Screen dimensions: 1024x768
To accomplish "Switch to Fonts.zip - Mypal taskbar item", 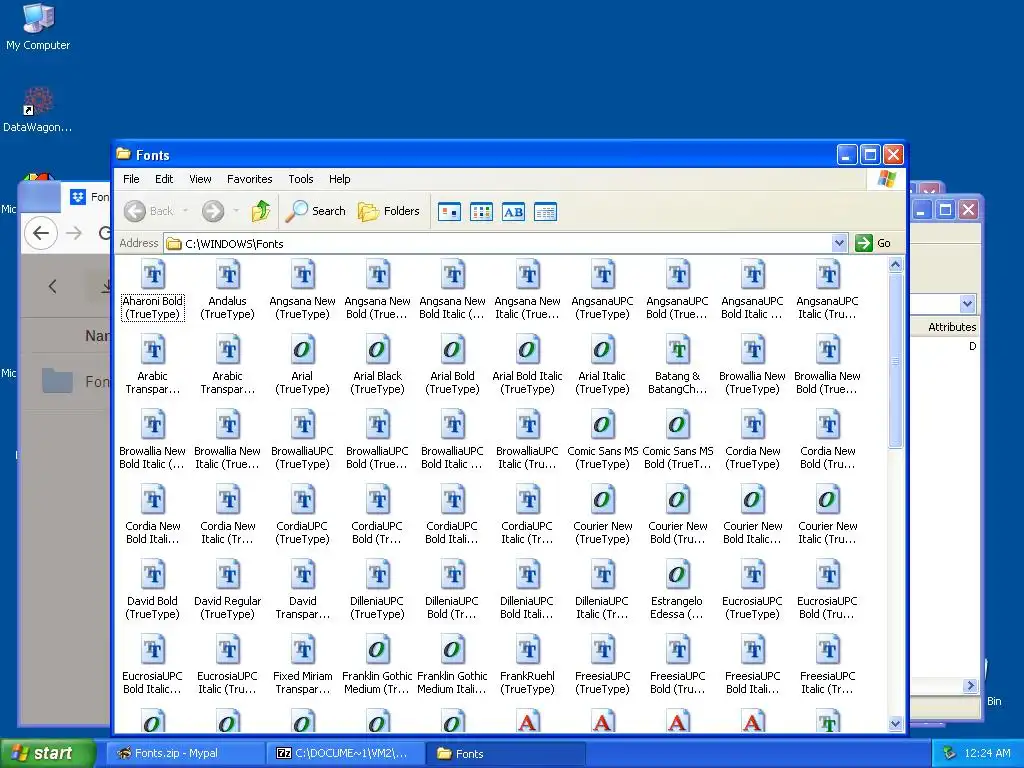I will (185, 753).
